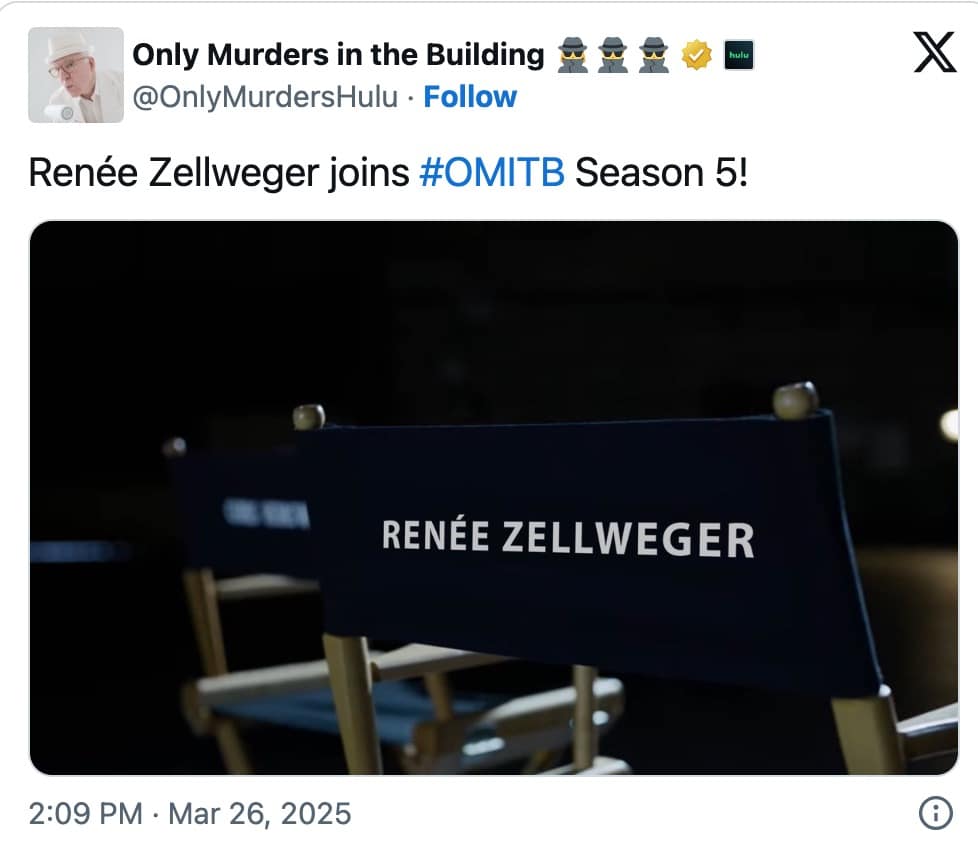
Task: Click the "Season 5!" text
Action: (x=661, y=172)
